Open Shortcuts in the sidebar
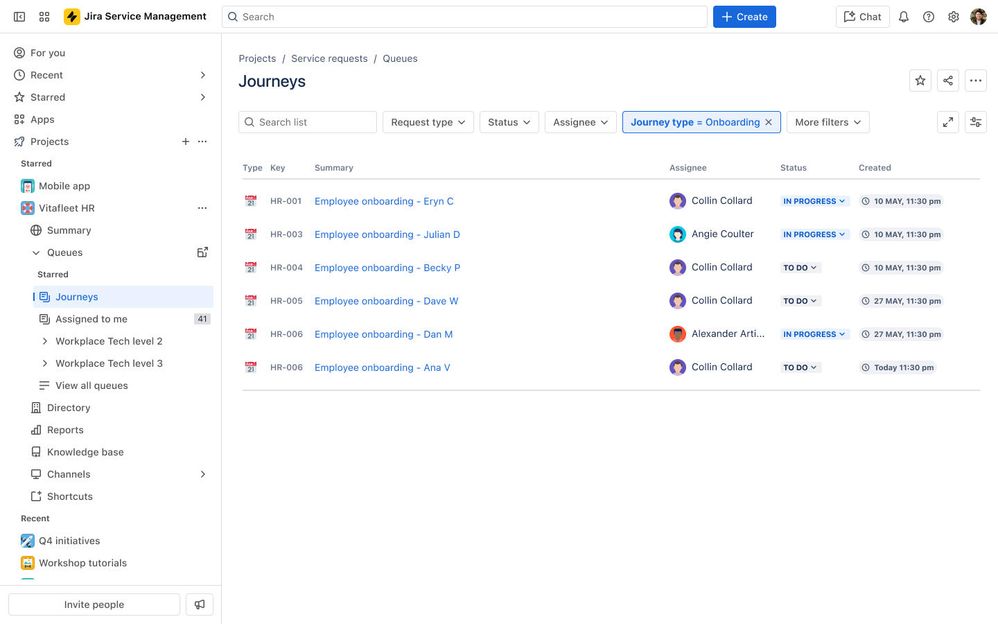The height and width of the screenshot is (624, 998). click(69, 497)
